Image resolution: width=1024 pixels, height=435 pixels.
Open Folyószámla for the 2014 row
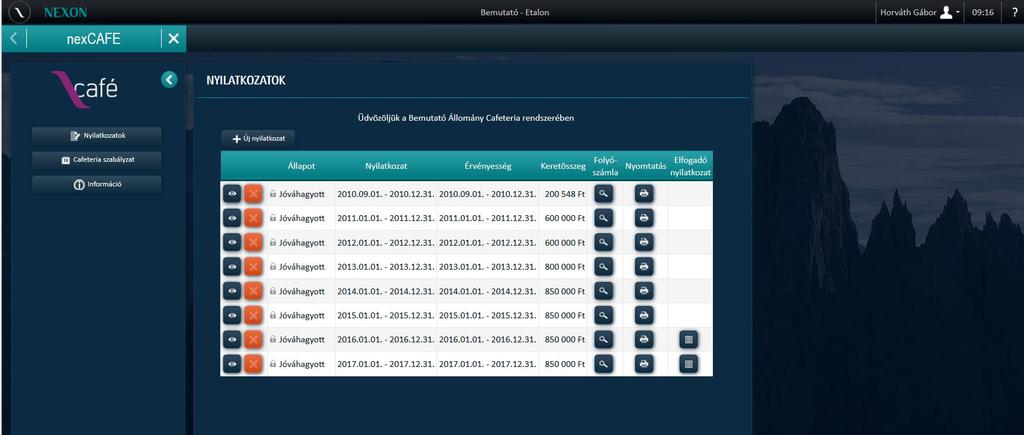[603, 291]
